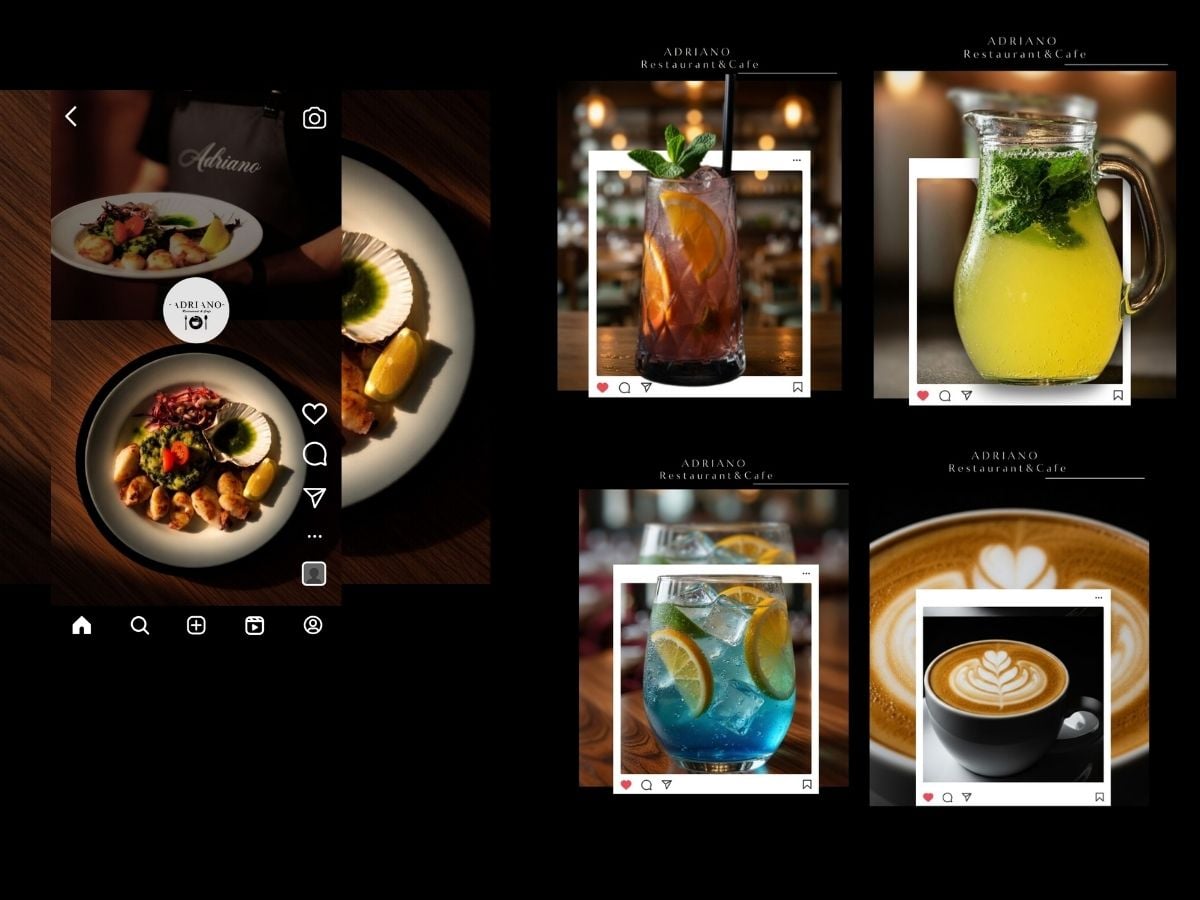Tap the heart outline beside the seafood plate
This screenshot has height=900, width=1200.
point(314,413)
